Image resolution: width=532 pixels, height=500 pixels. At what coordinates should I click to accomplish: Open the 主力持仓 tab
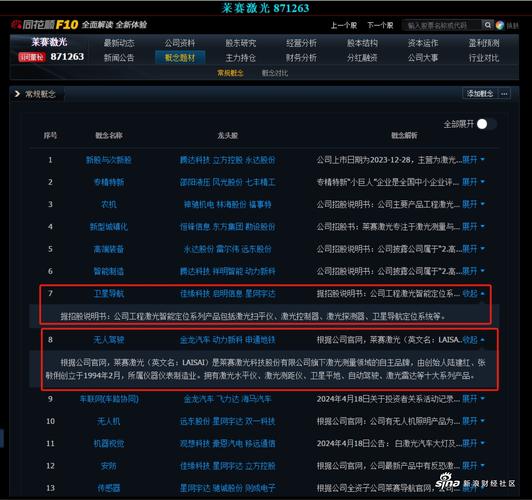[x=241, y=58]
